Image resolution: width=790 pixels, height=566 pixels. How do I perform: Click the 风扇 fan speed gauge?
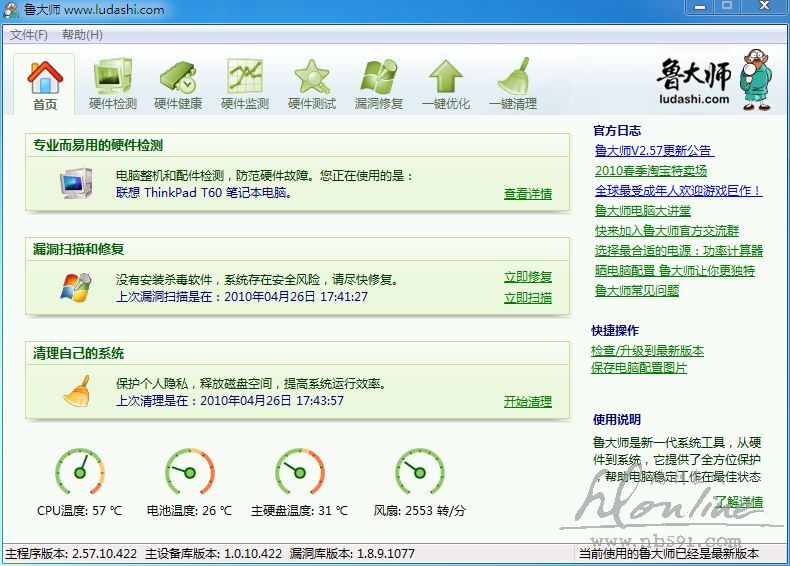pyautogui.click(x=419, y=473)
